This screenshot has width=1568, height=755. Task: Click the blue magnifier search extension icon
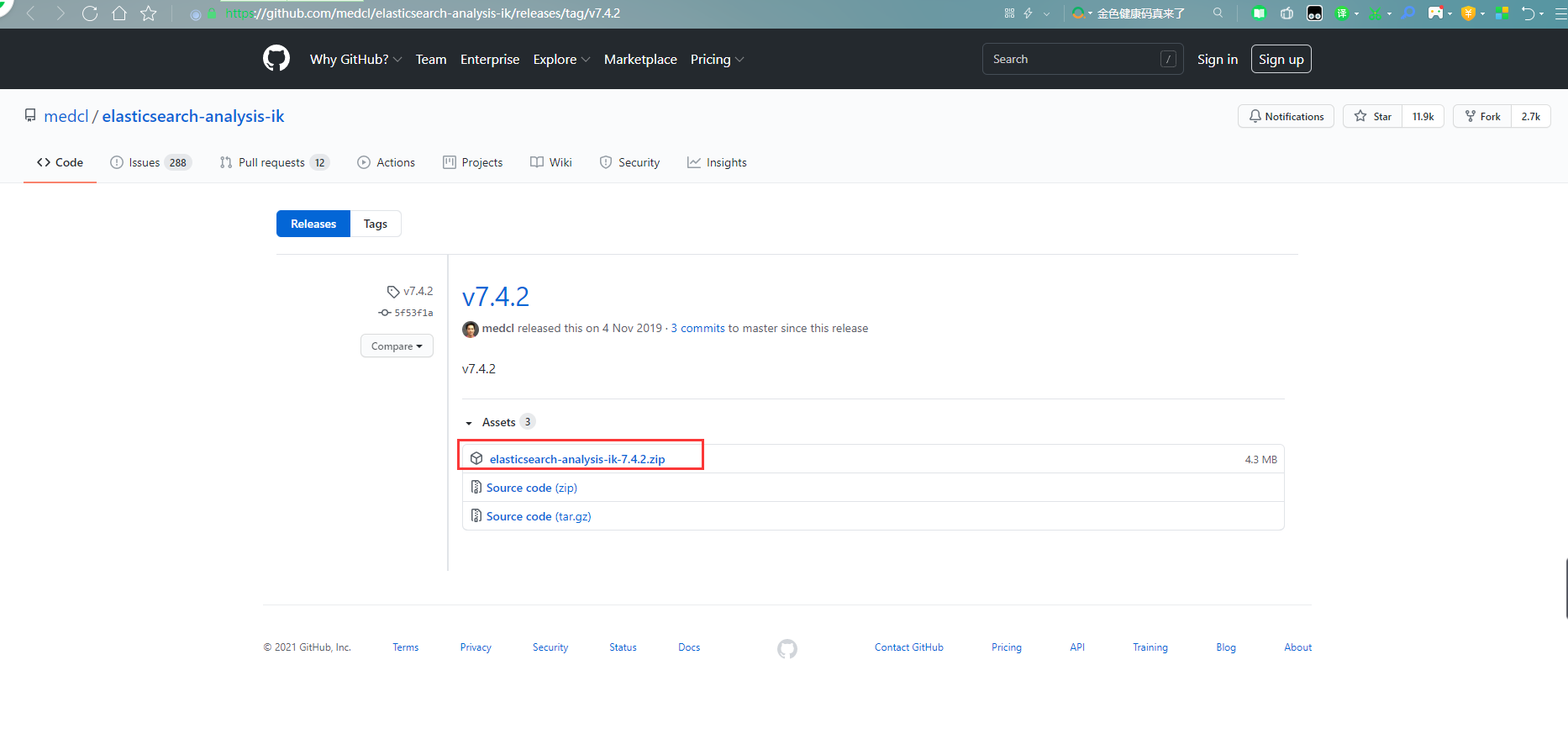coord(1408,13)
